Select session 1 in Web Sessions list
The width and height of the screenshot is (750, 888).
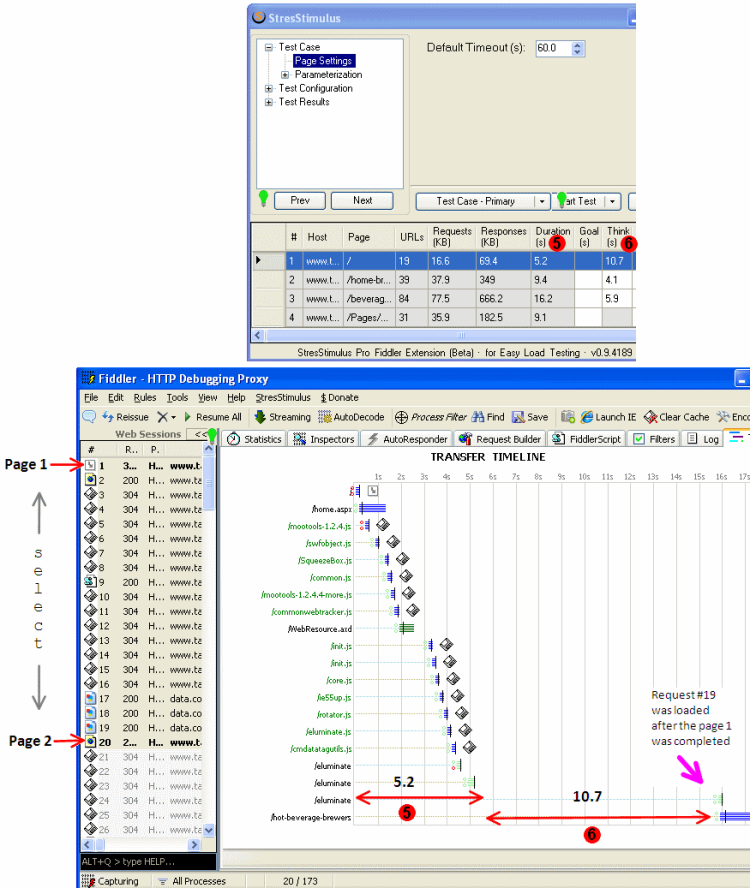[x=142, y=466]
